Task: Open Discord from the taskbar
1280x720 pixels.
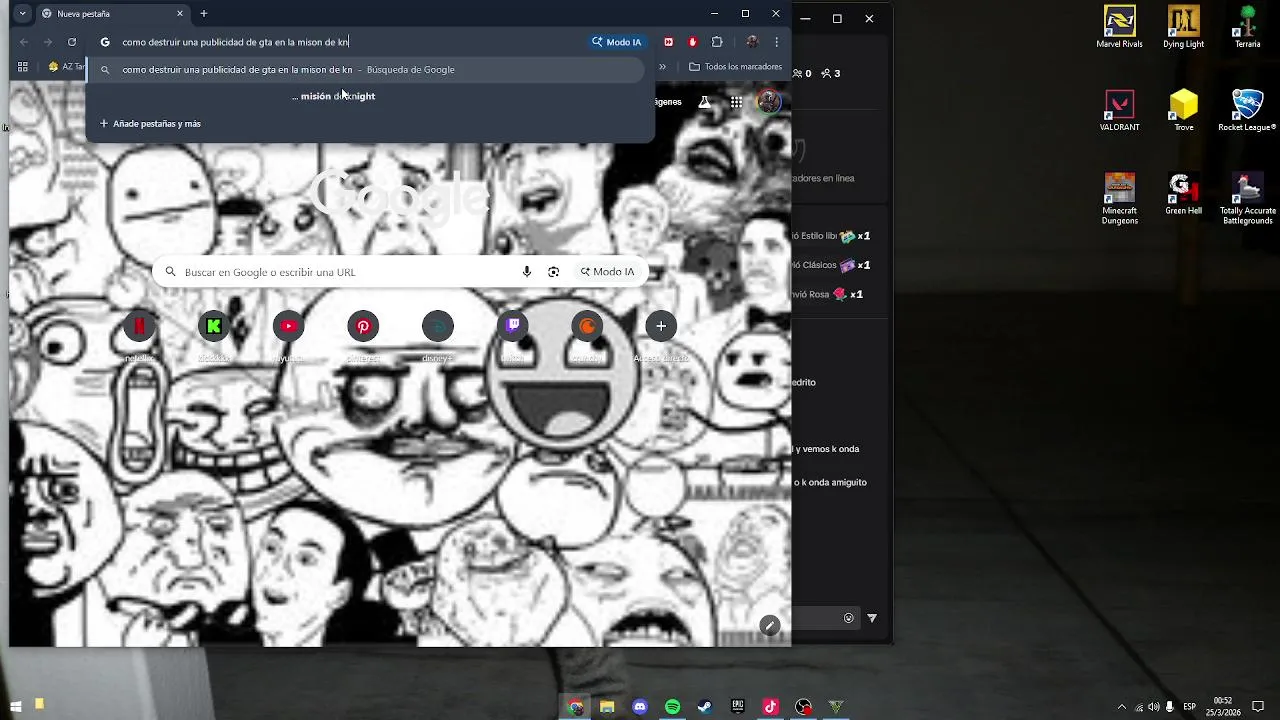Action: click(640, 707)
